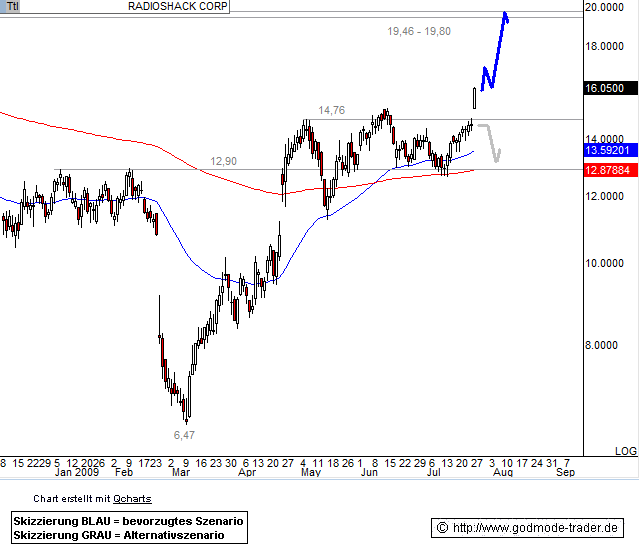Click the Apr month axis label
This screenshot has height=556, width=639.
(247, 472)
